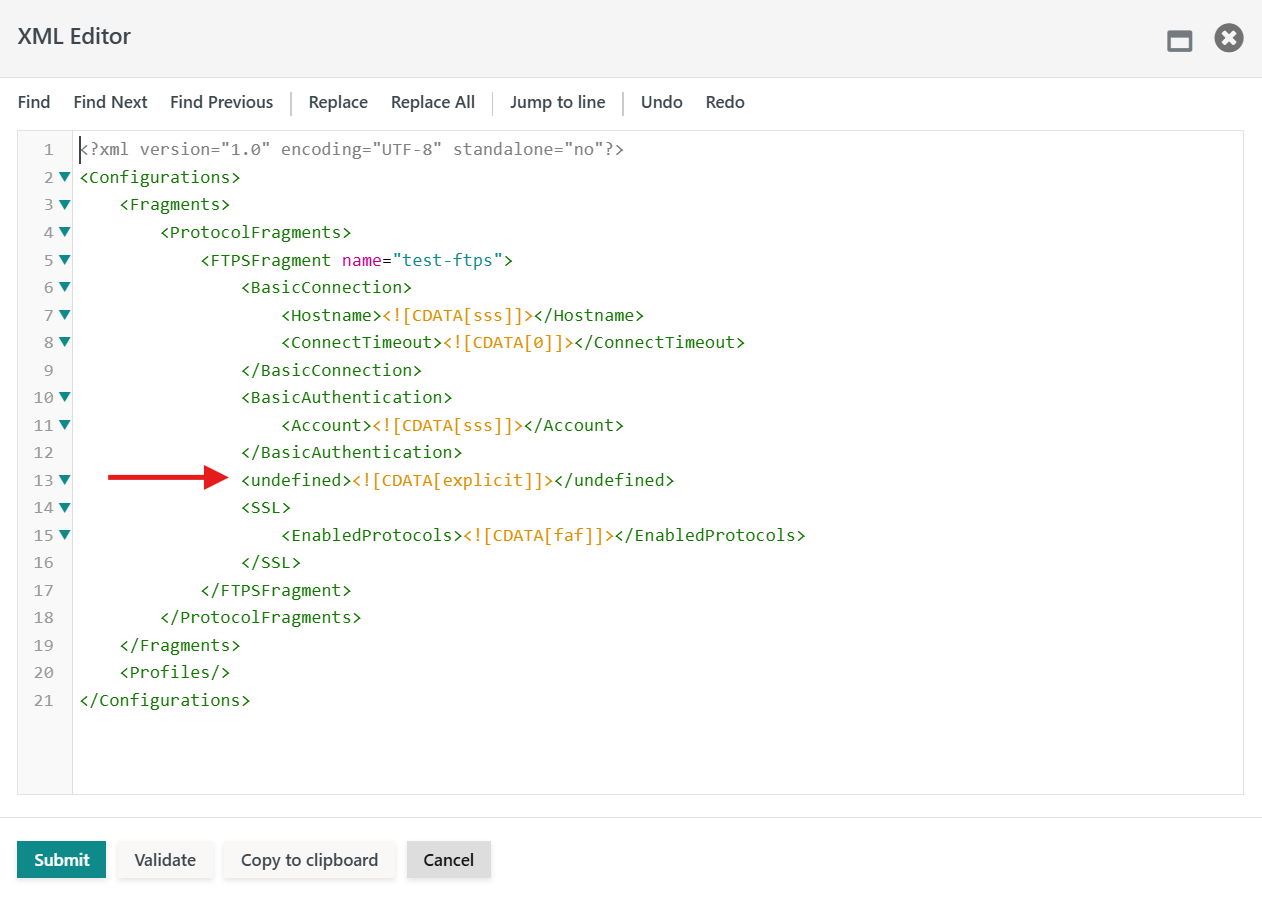Collapse the Configurations node fold arrow
Viewport: 1262px width, 897px height.
(x=65, y=177)
